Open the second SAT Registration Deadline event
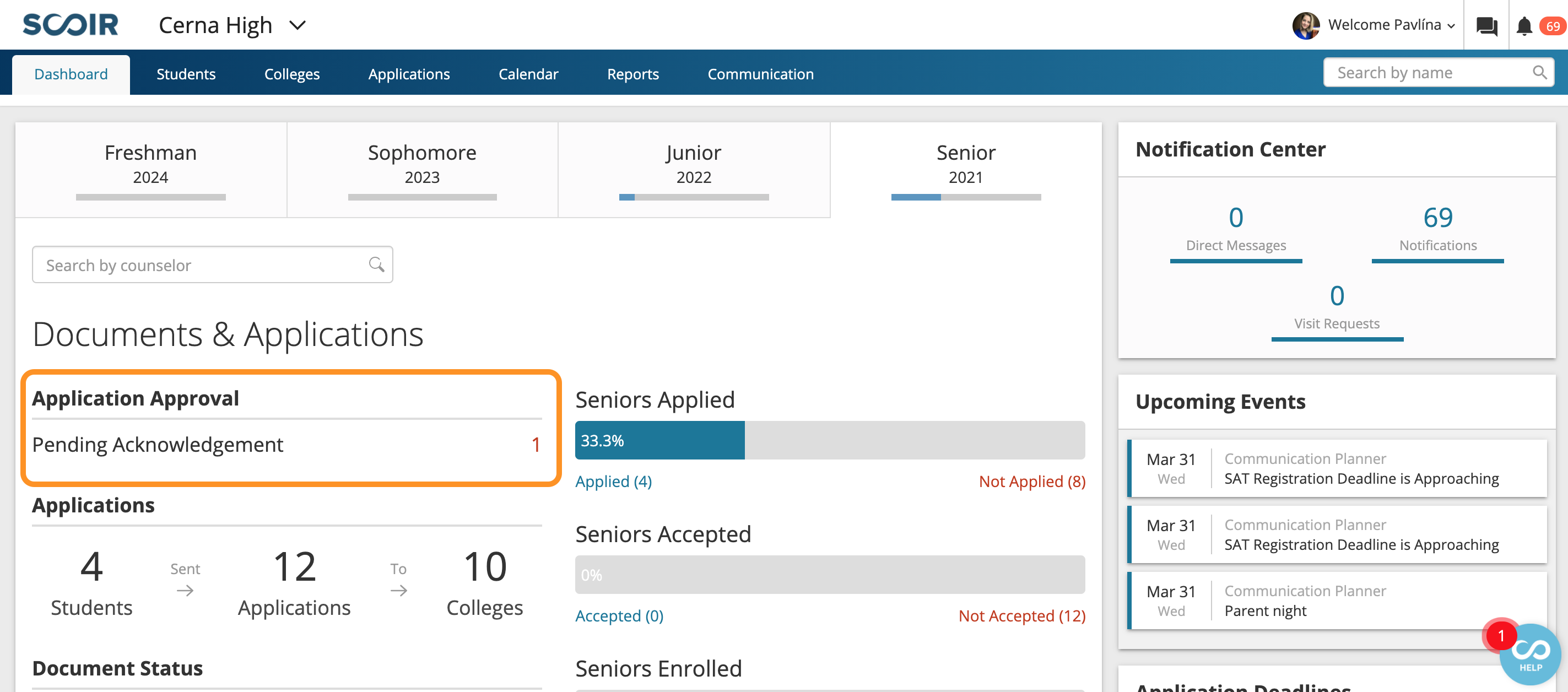Screen dimensions: 1568x692 (x=1337, y=534)
